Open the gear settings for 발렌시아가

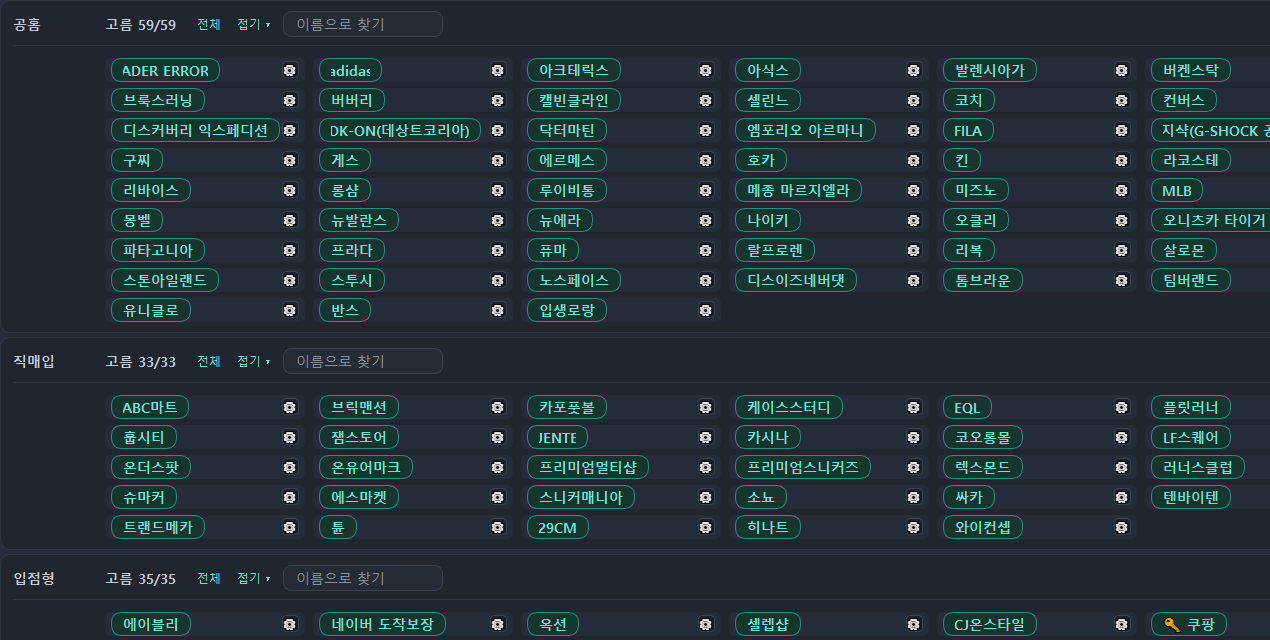pyautogui.click(x=1122, y=70)
